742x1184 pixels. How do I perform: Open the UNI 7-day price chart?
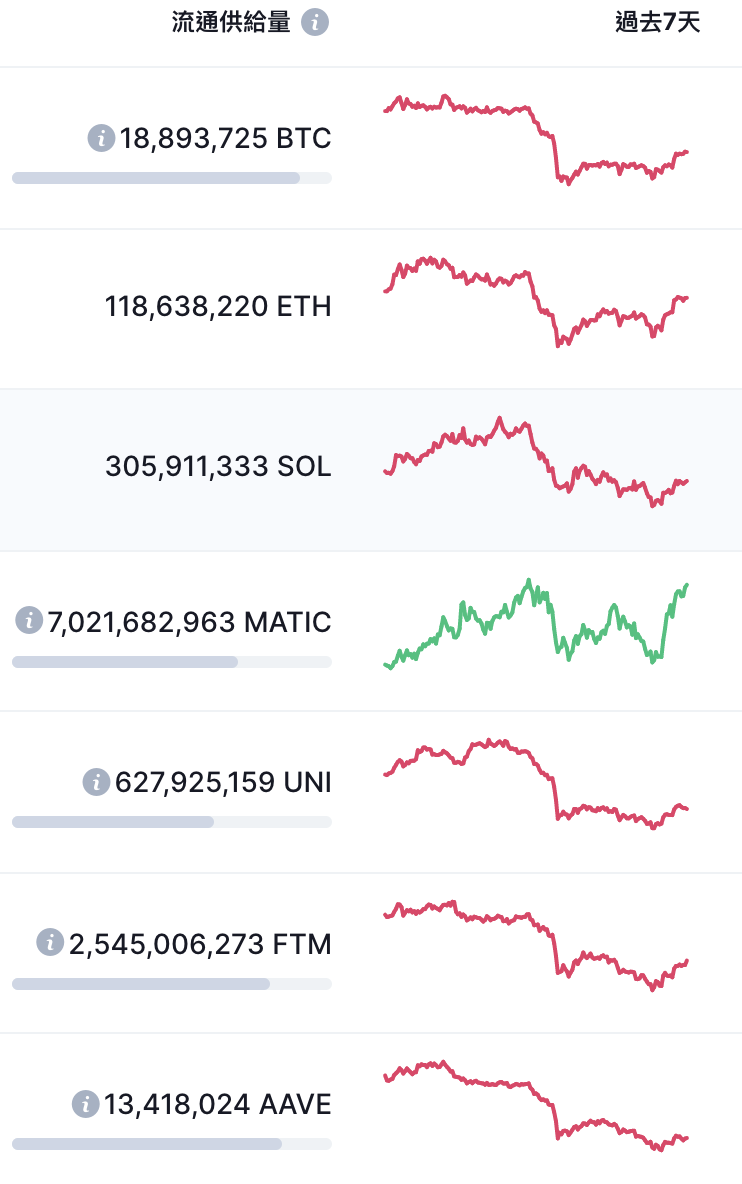[536, 784]
